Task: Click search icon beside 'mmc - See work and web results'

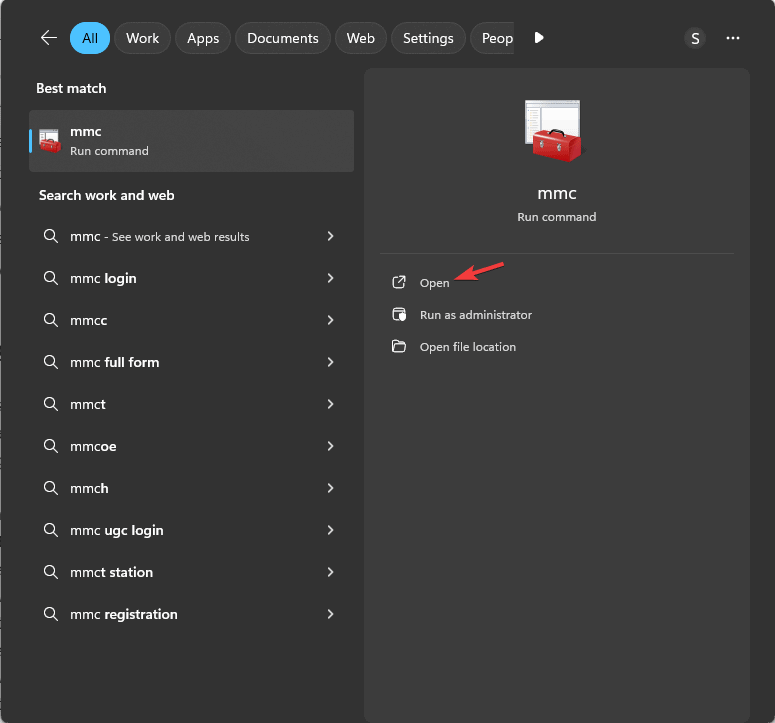Action: pyautogui.click(x=50, y=236)
